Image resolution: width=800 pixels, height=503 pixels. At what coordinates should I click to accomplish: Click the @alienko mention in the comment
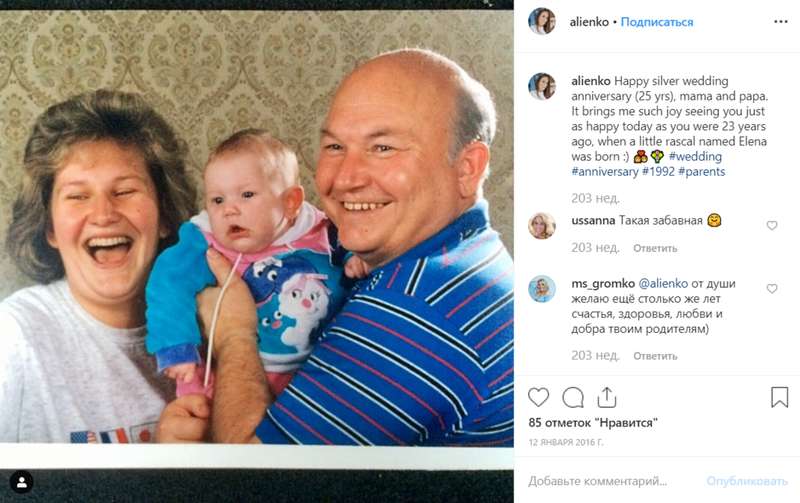click(663, 283)
